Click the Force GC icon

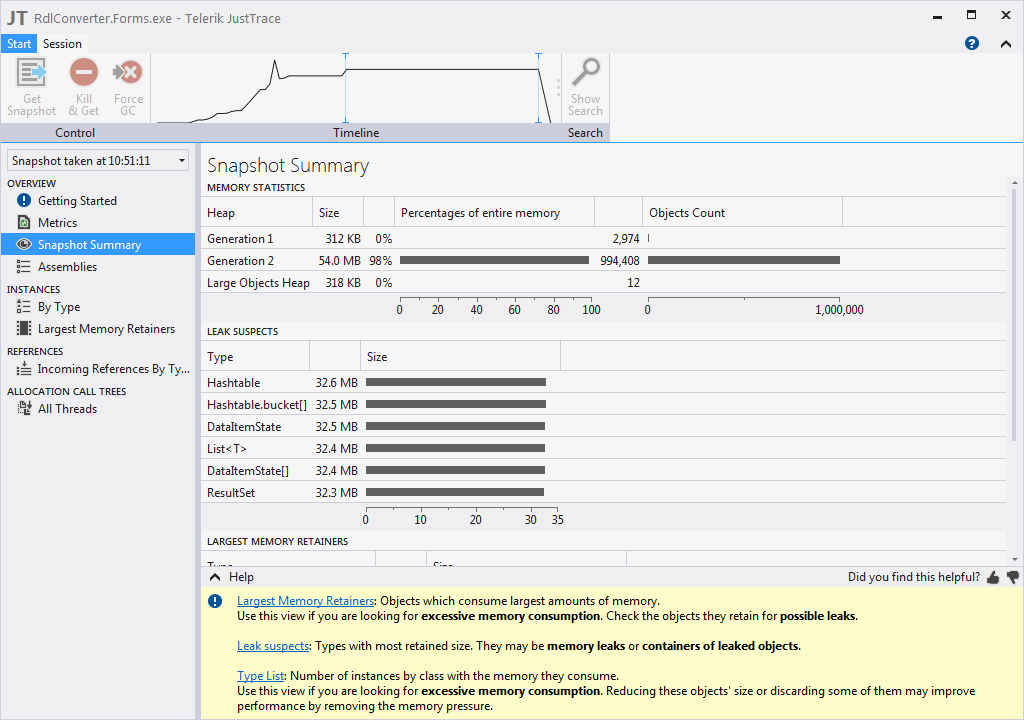click(x=128, y=73)
